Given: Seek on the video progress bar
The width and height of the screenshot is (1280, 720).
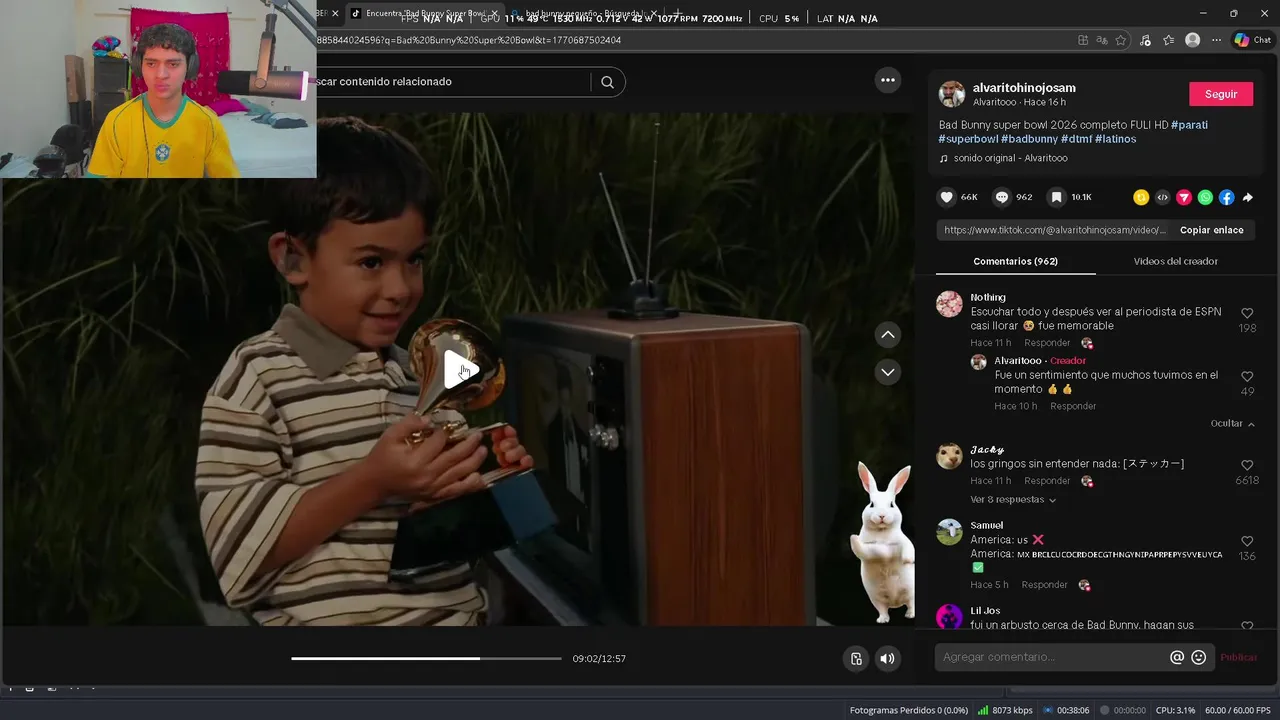Looking at the screenshot, I should [x=426, y=658].
